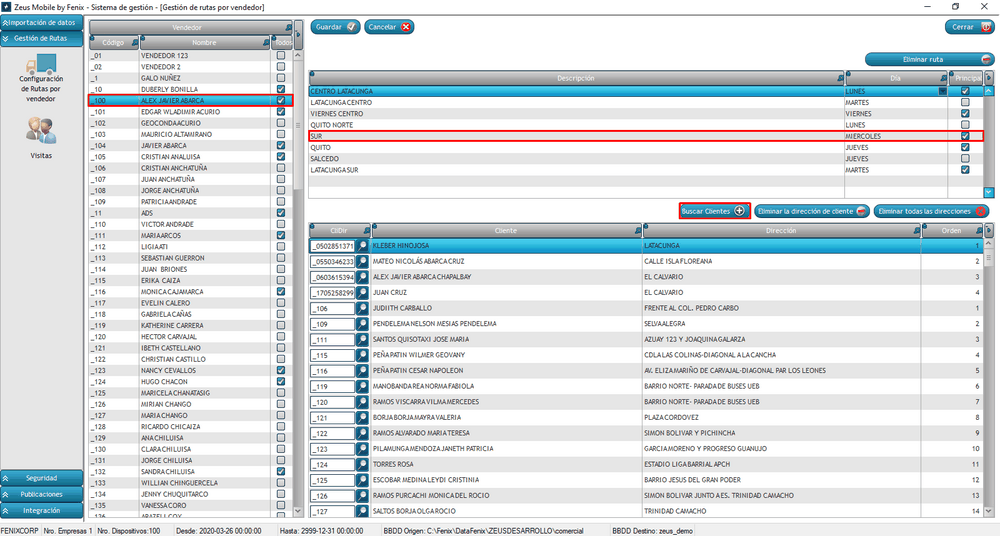This screenshot has height=536, width=1000.
Task: Select VIERNES CENTRO route row
Action: point(646,114)
